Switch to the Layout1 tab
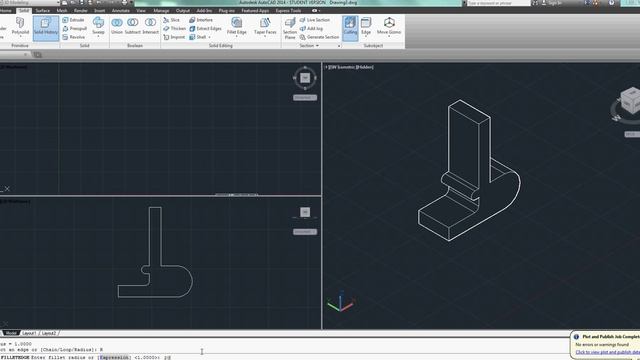The width and height of the screenshot is (640, 360). (29, 333)
